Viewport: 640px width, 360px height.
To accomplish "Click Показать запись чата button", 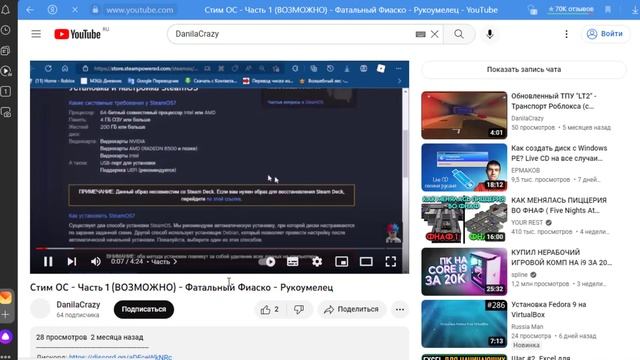I will point(524,69).
